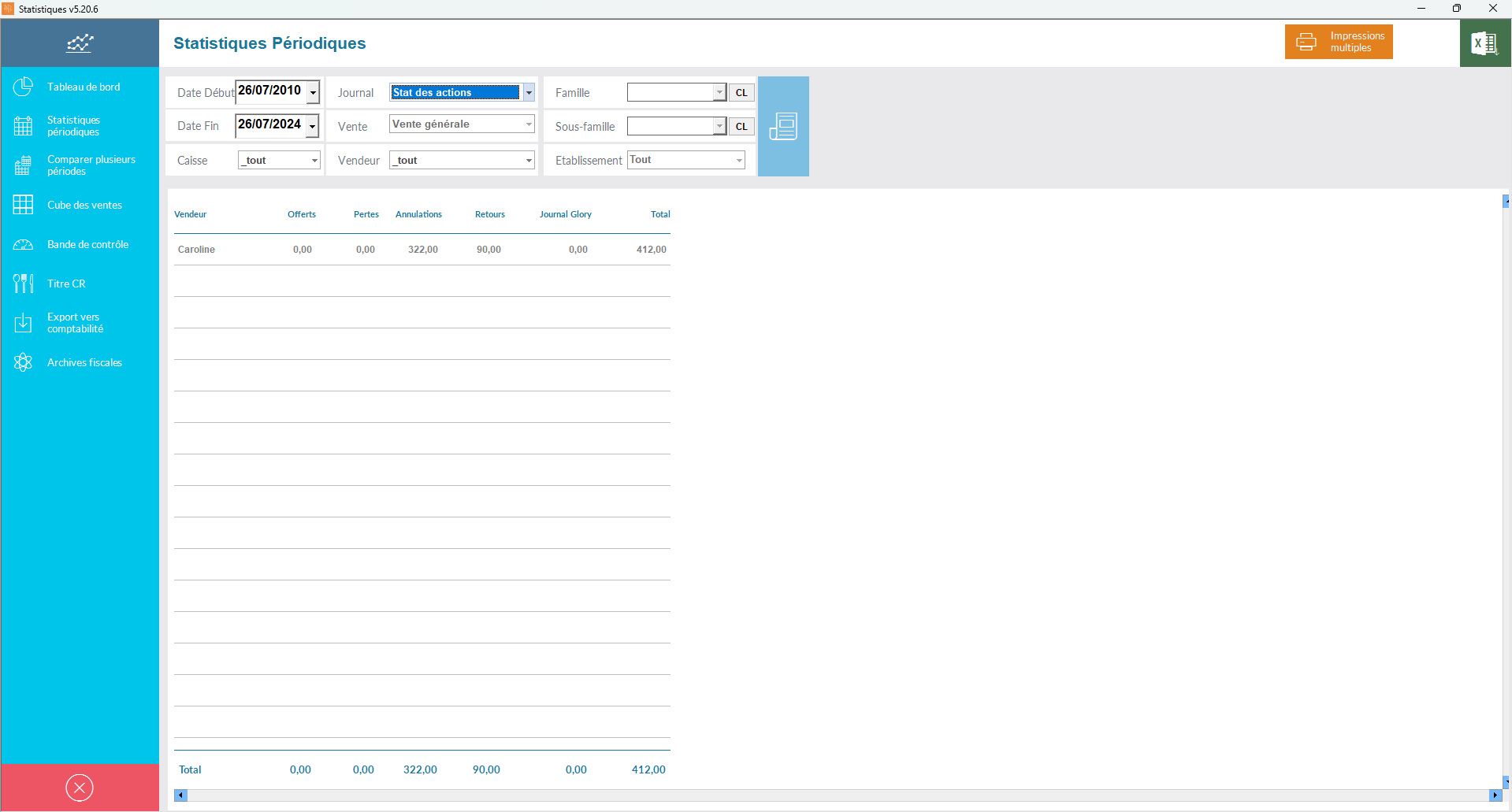Viewport: 1512px width, 812px height.
Task: Open Tableau de bord menu entry
Action: tap(84, 87)
